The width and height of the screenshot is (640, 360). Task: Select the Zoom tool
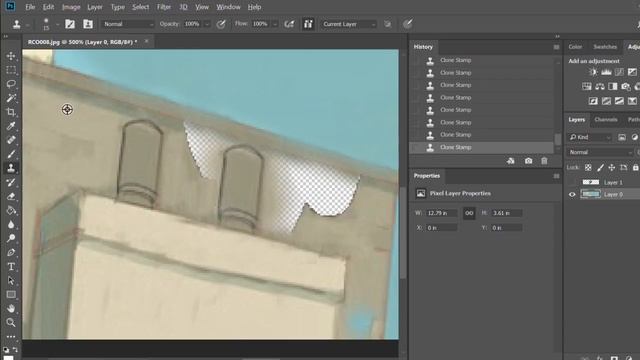[11, 322]
